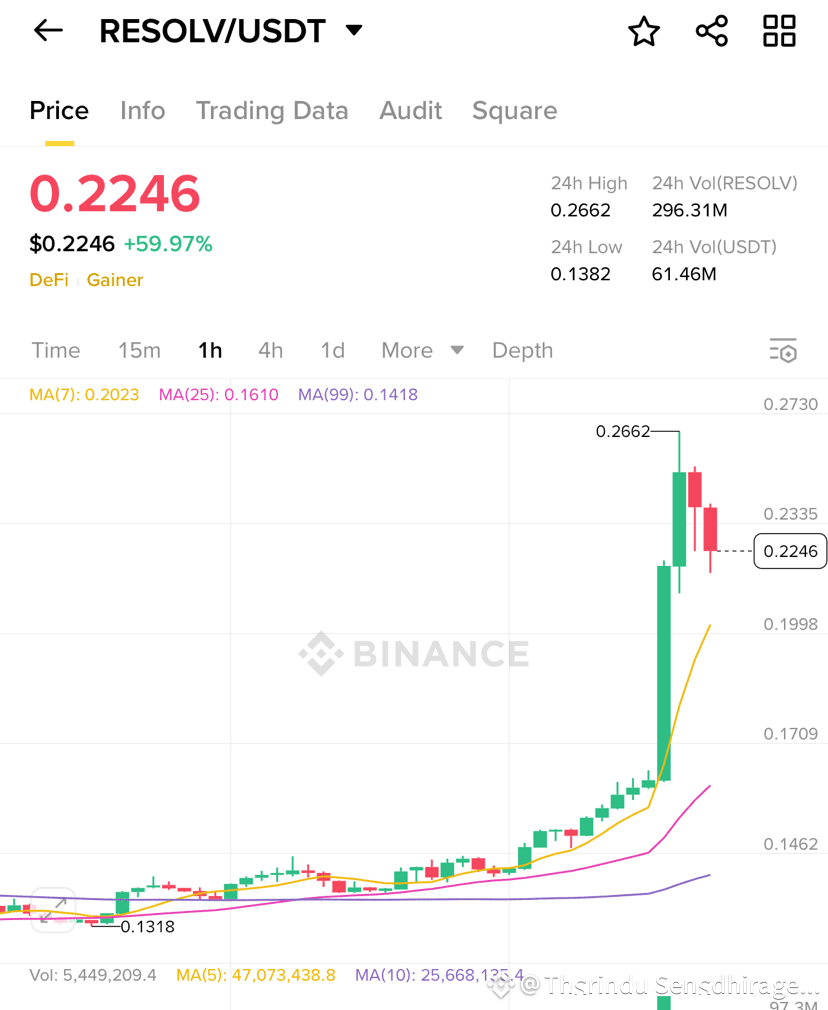Select the MA(25): 0.1610 indicator label
The height and width of the screenshot is (1010, 828).
(219, 394)
